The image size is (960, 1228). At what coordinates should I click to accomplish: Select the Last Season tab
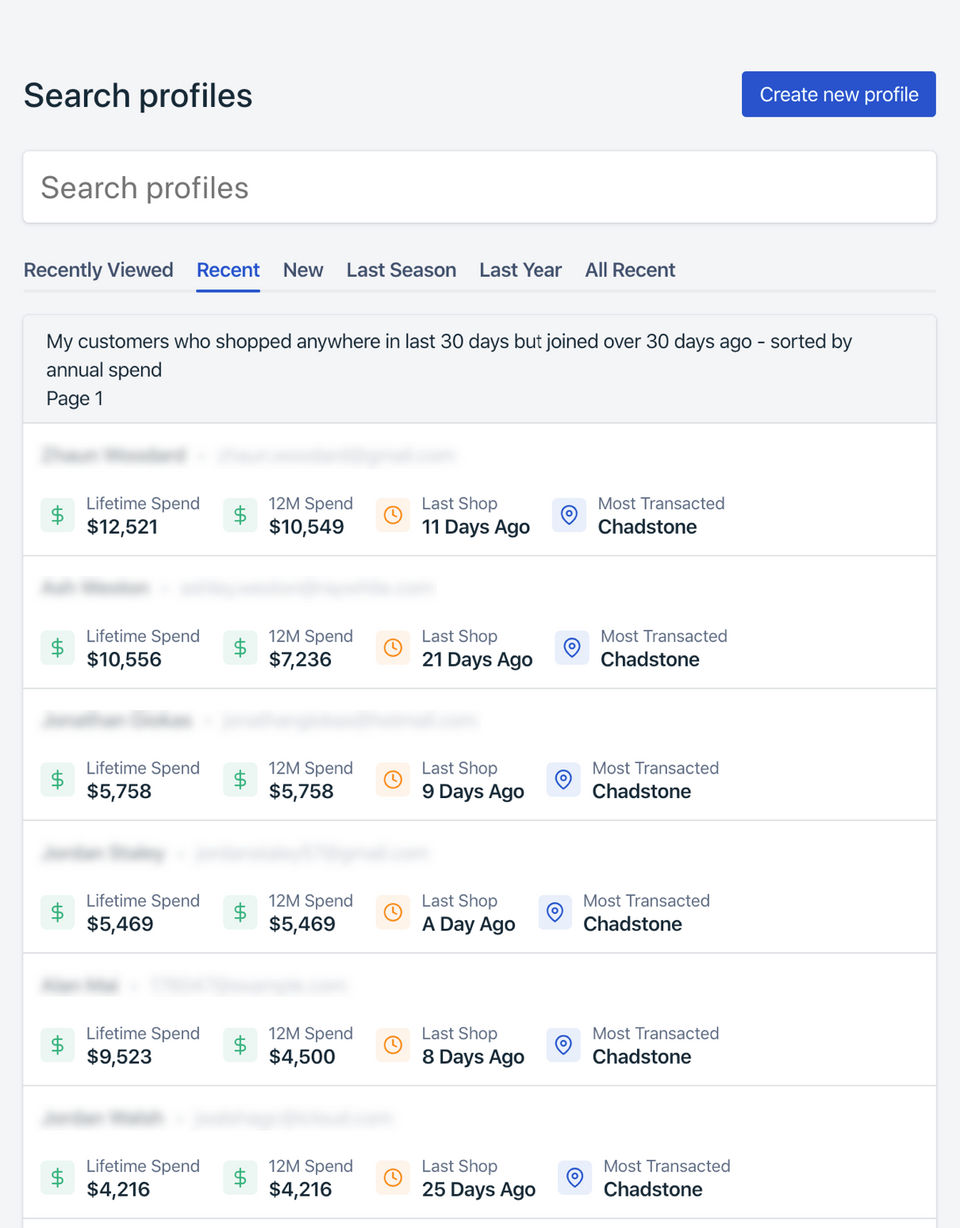click(401, 270)
